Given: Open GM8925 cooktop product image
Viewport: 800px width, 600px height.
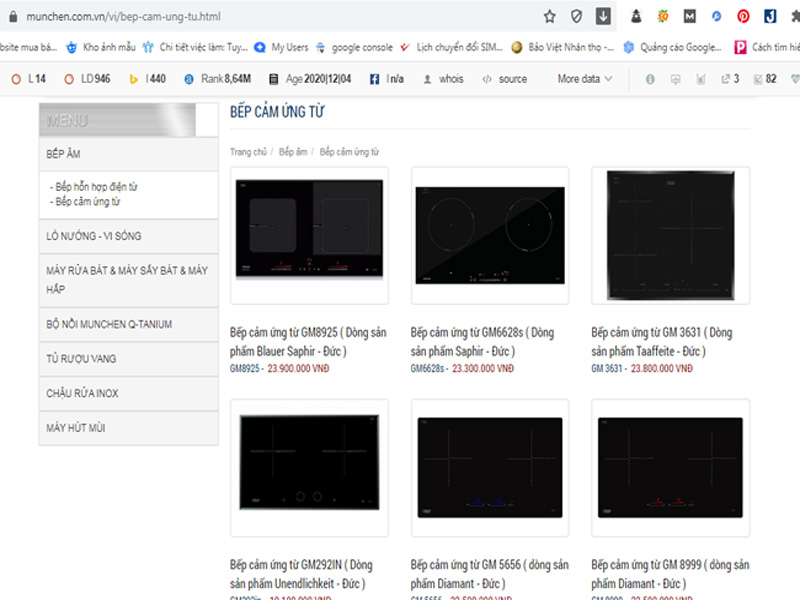Looking at the screenshot, I should (x=309, y=236).
